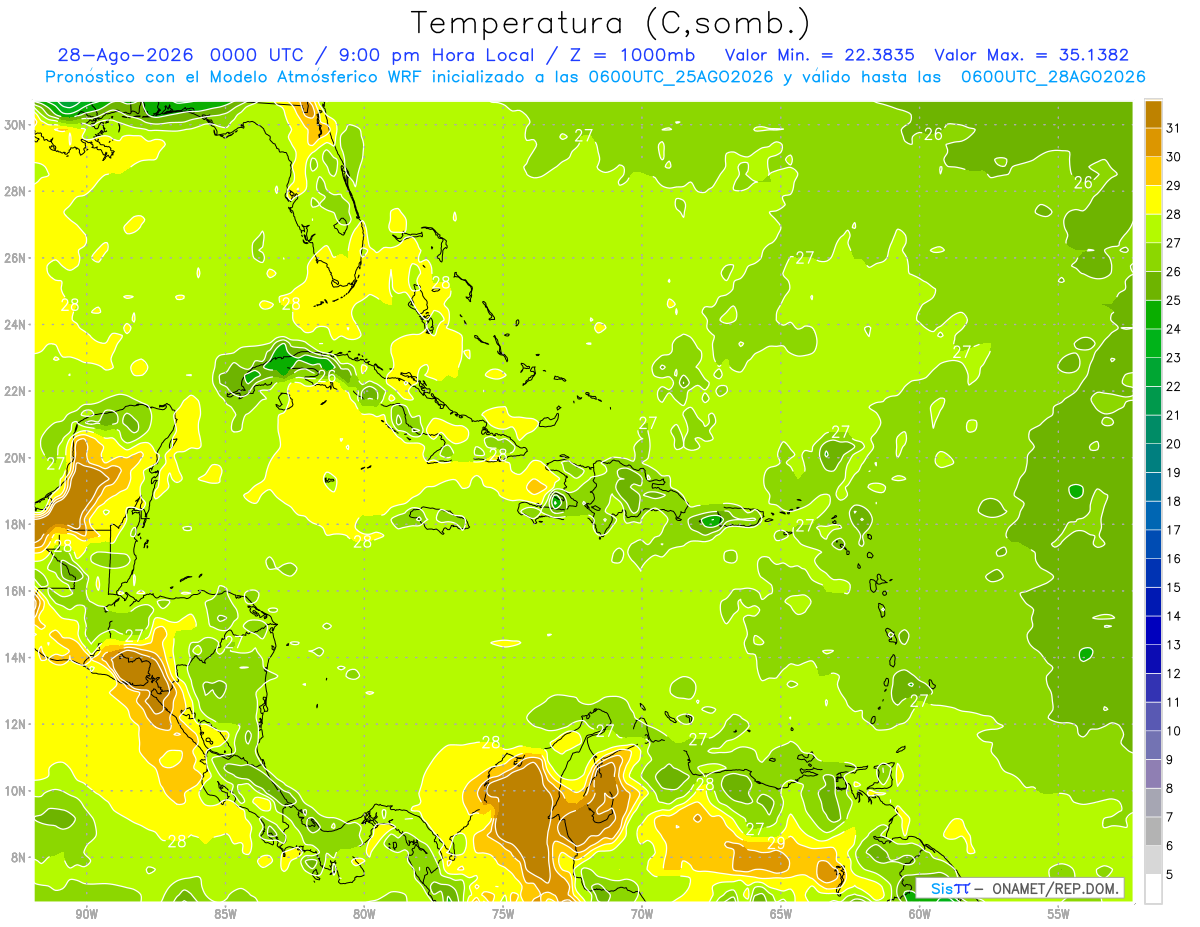
Task: Click the purple legend swatch between 9 and 10
Action: 1153,745
